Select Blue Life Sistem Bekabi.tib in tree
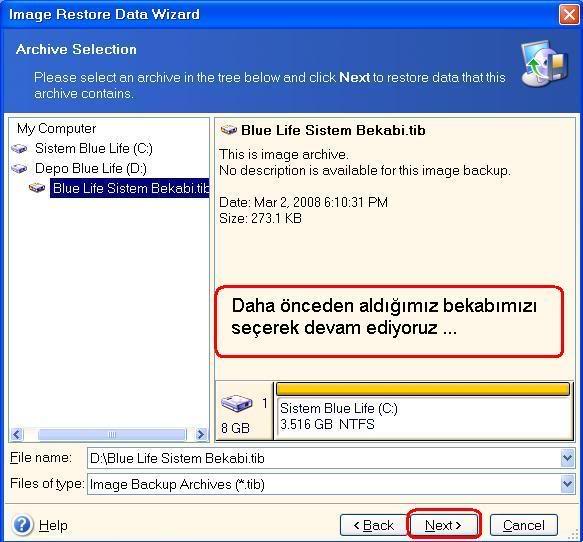This screenshot has height=542, width=583. 130,188
